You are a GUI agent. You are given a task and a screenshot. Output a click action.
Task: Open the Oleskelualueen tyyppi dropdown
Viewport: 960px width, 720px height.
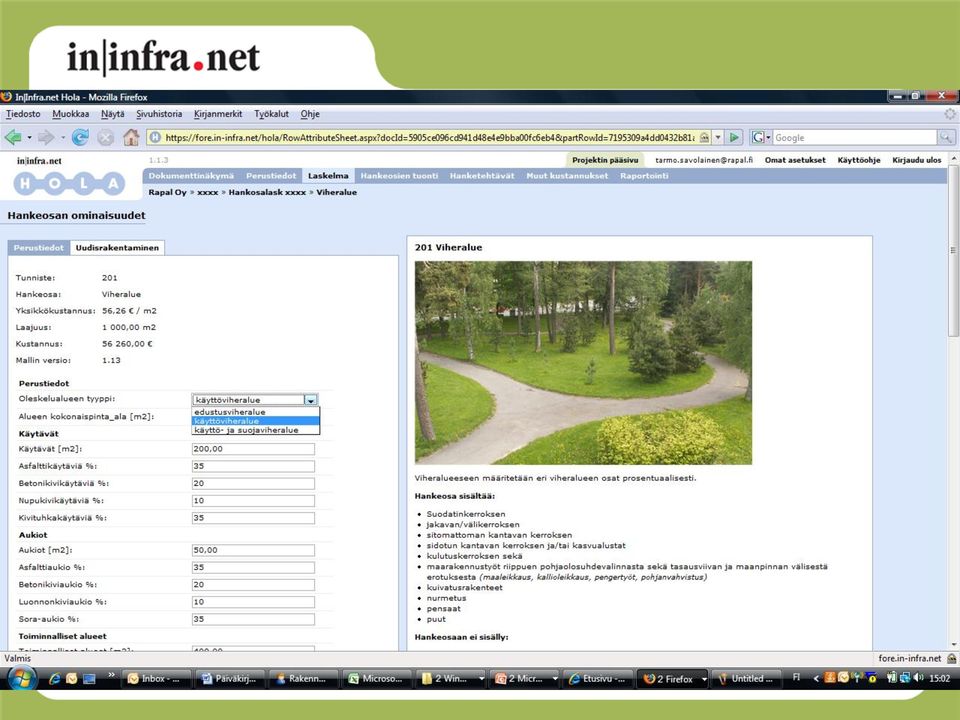[x=311, y=400]
